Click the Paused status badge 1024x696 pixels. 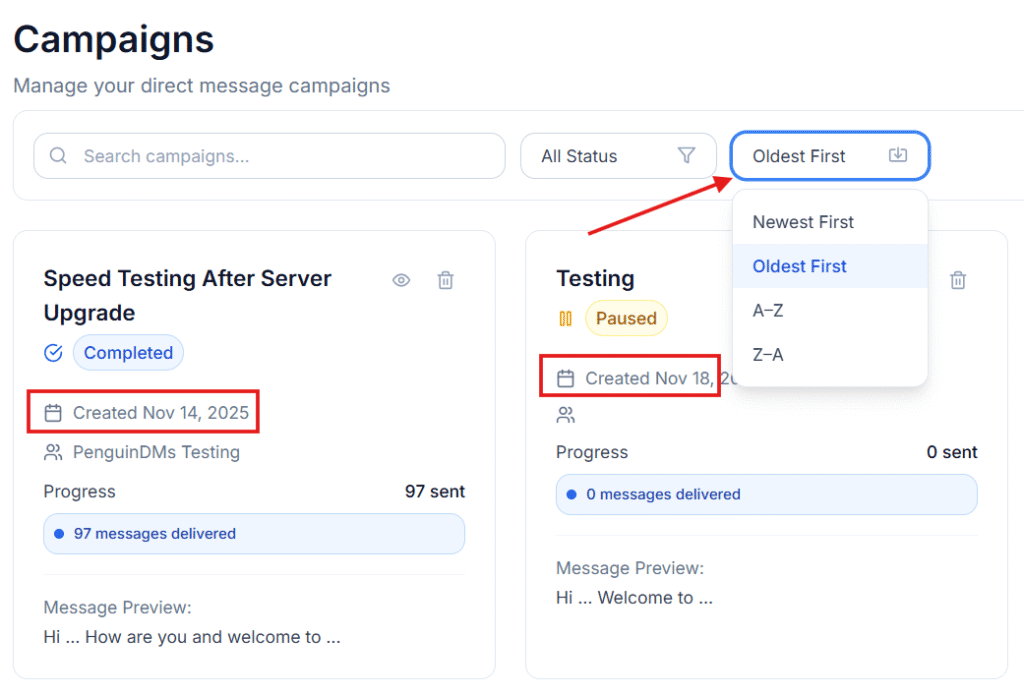click(626, 319)
